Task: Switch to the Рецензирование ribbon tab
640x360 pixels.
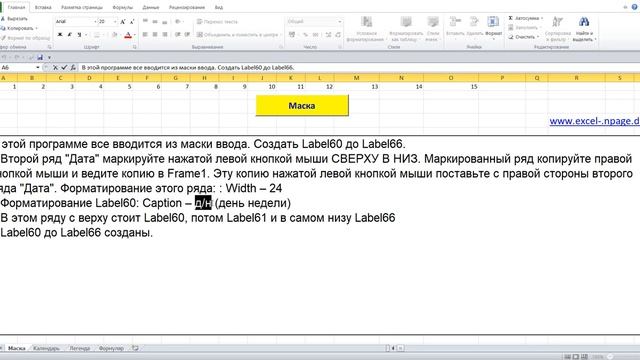Action: click(x=187, y=7)
